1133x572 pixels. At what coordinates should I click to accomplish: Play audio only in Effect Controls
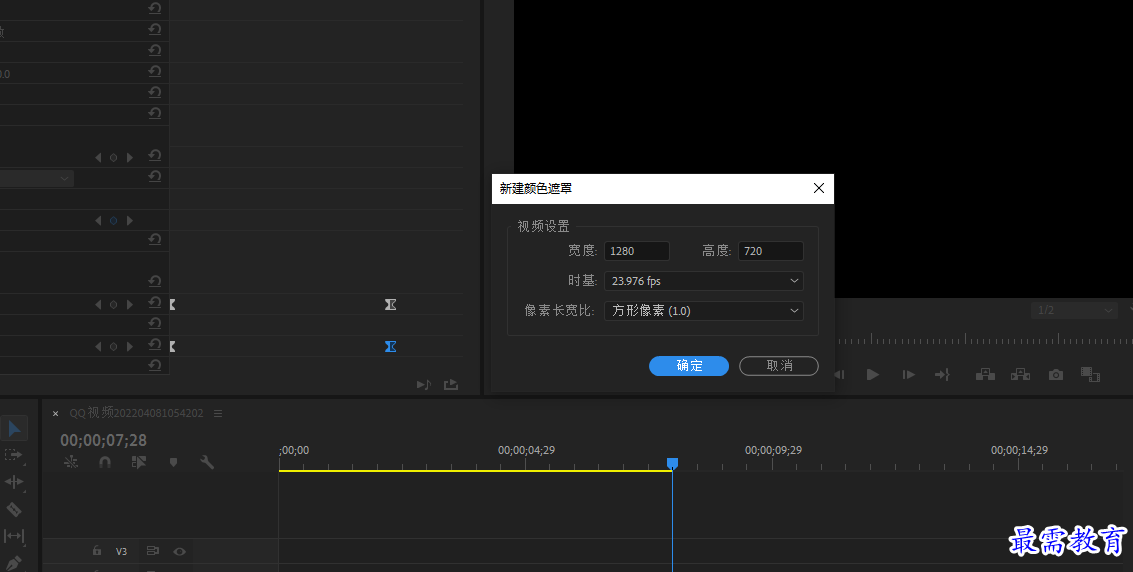coord(424,384)
